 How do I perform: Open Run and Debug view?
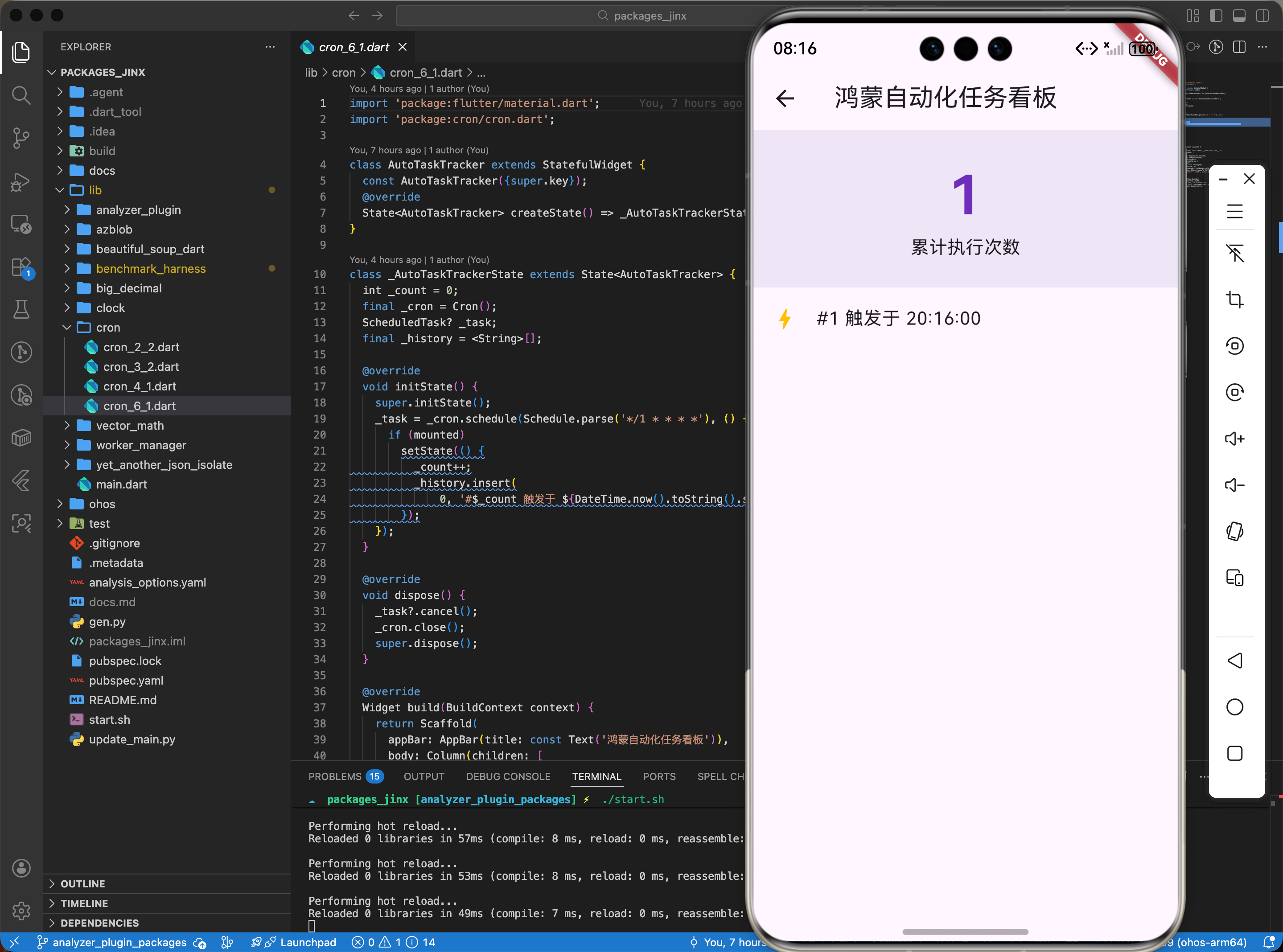[x=21, y=181]
